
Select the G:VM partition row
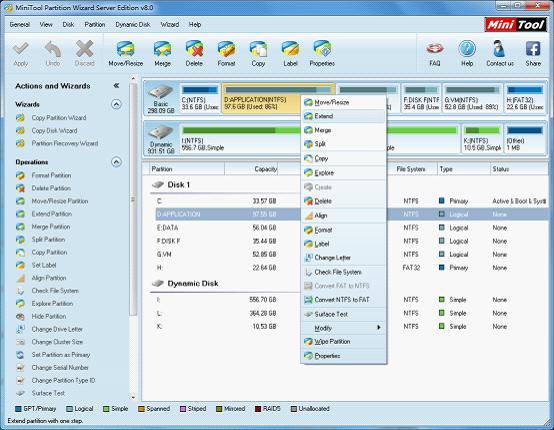point(352,254)
